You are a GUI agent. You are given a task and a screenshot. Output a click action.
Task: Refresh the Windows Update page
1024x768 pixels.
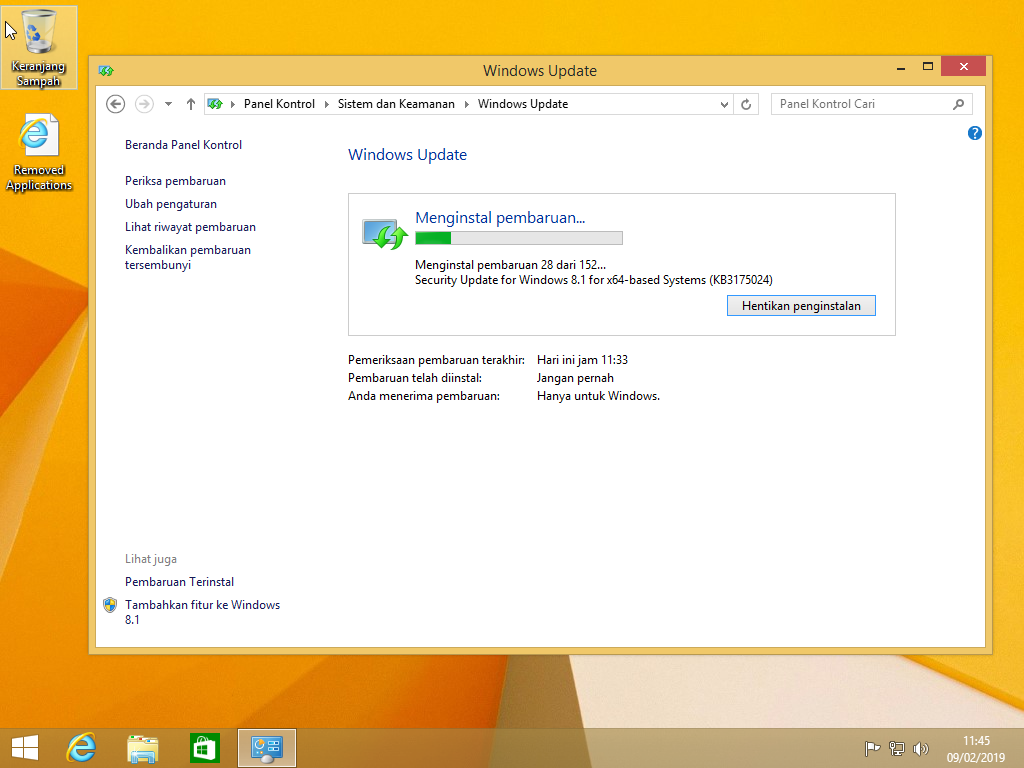click(746, 104)
